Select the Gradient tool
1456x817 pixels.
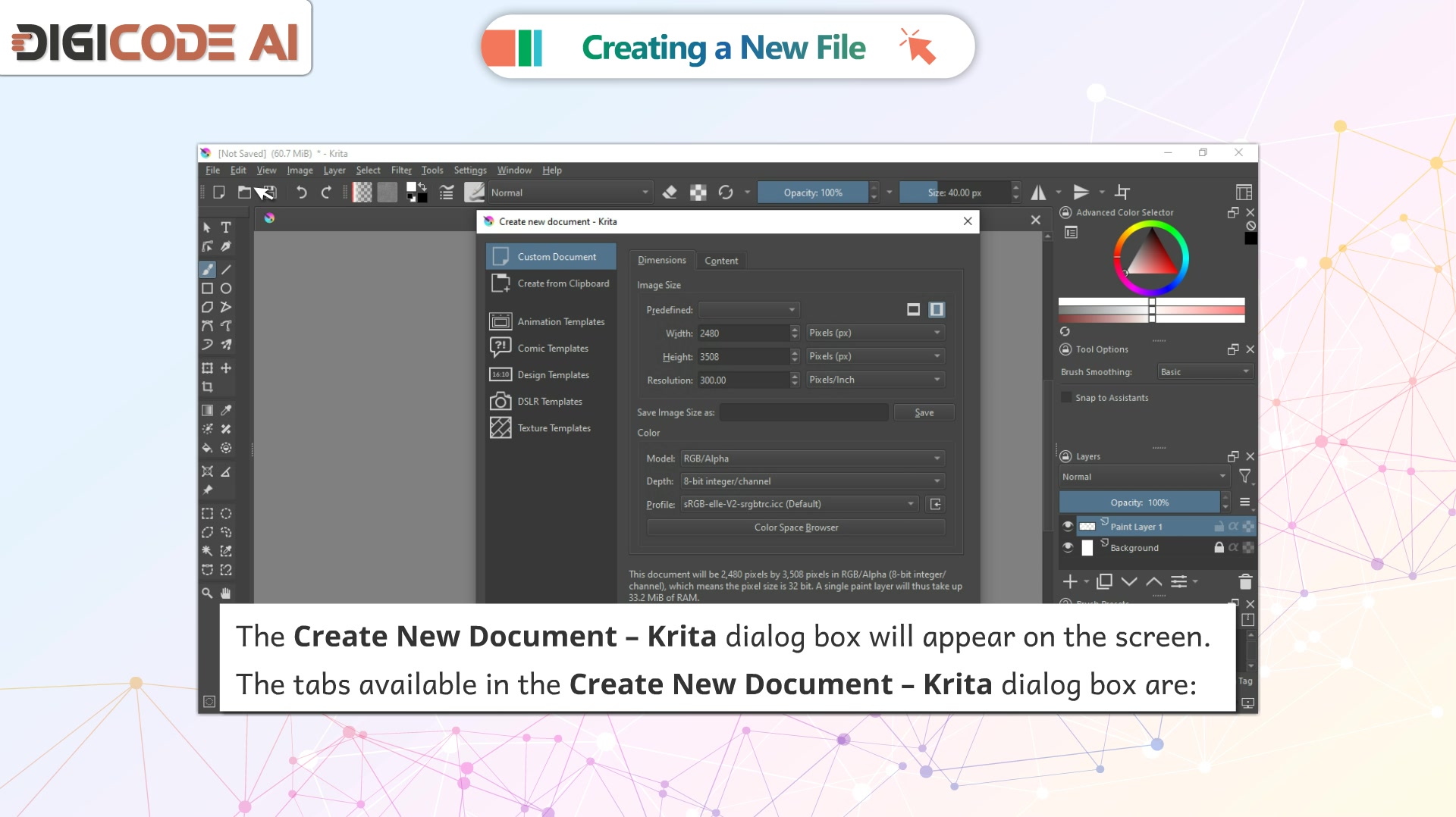pos(207,411)
